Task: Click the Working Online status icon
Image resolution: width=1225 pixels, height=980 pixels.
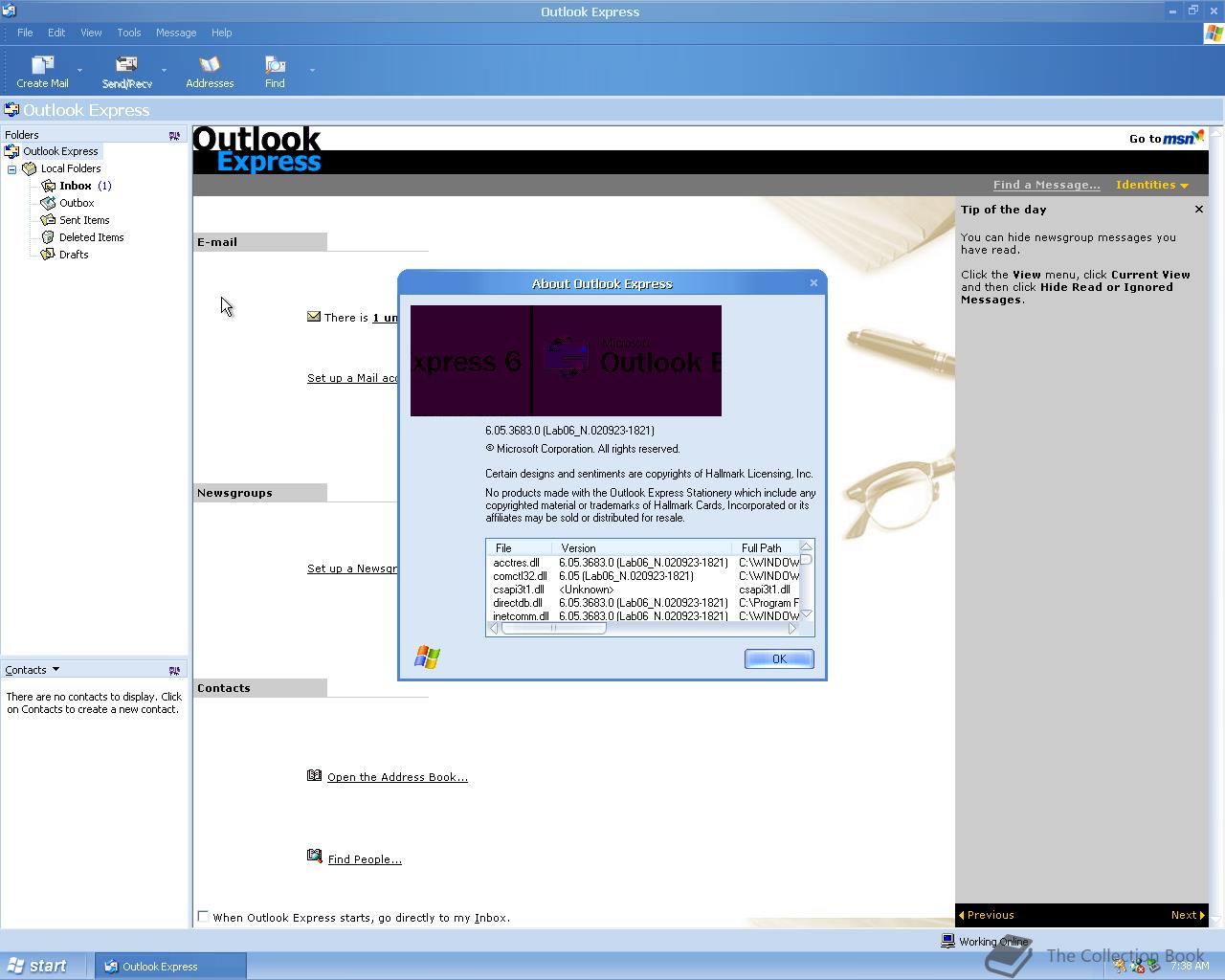Action: [x=947, y=941]
